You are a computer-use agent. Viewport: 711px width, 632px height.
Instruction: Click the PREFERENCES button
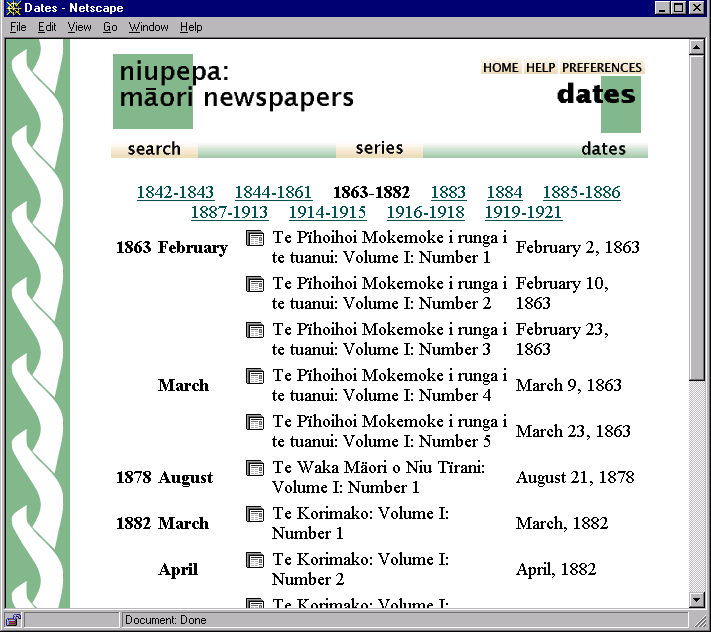tap(601, 68)
